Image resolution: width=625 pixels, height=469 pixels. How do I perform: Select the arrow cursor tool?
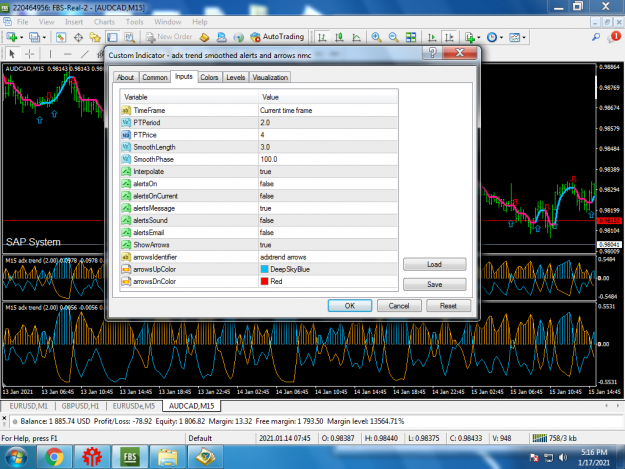[x=12, y=54]
